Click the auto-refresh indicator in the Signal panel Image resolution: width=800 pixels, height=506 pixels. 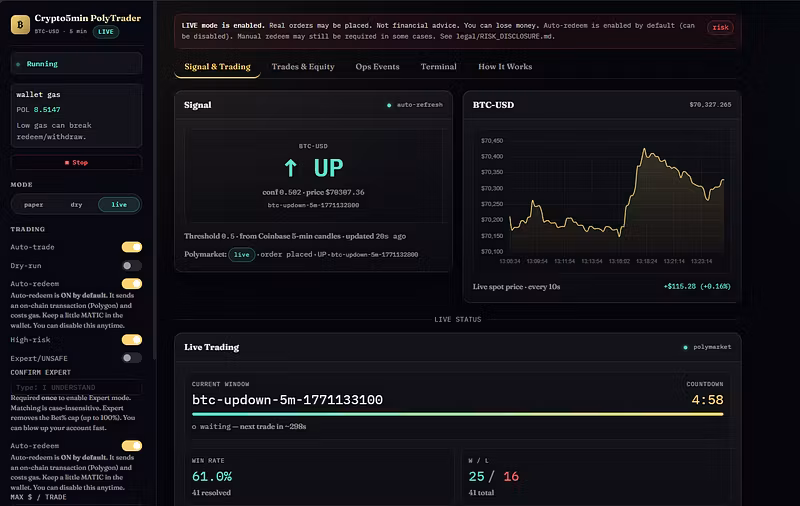click(x=415, y=105)
